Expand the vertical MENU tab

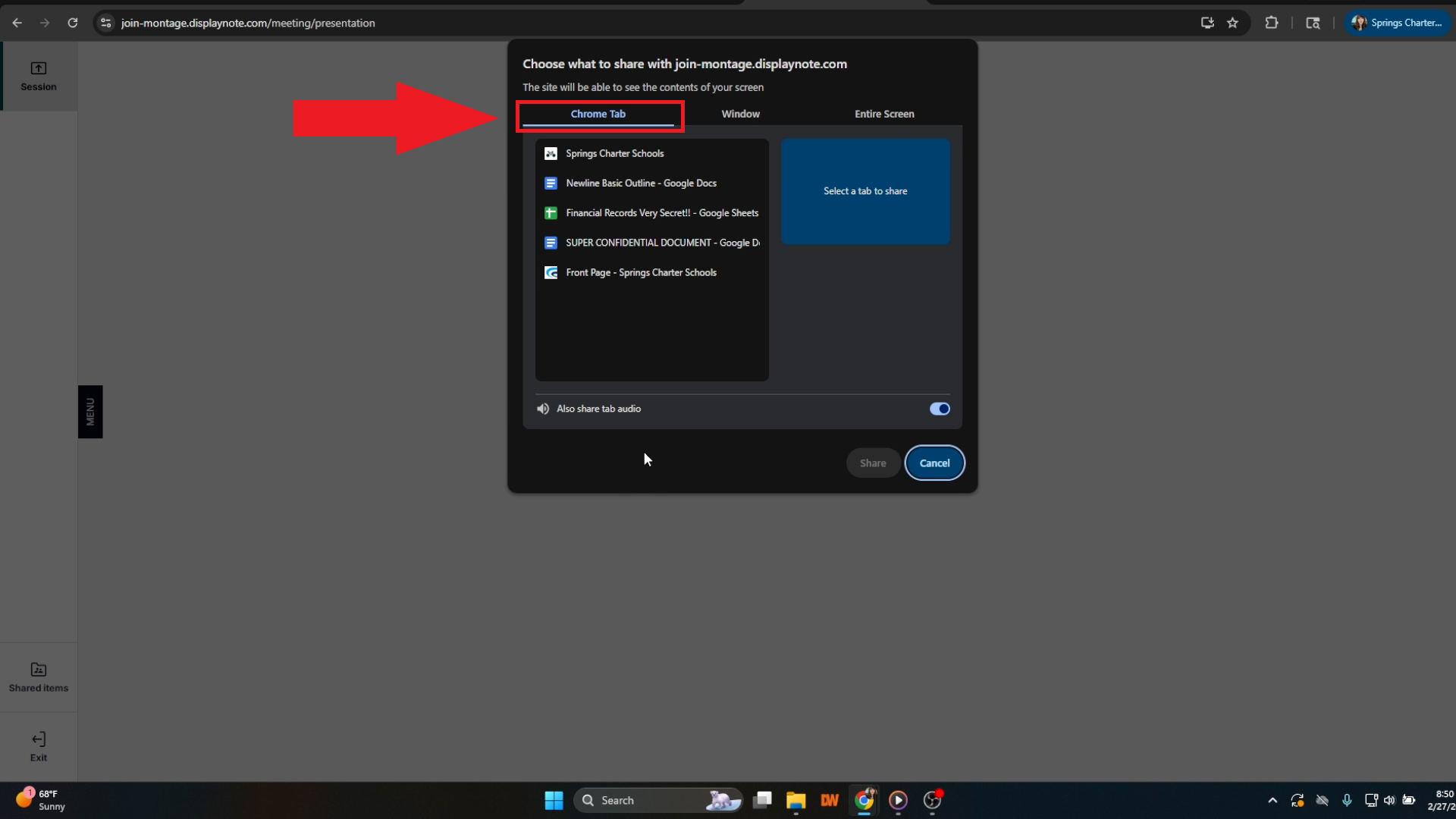tap(90, 412)
